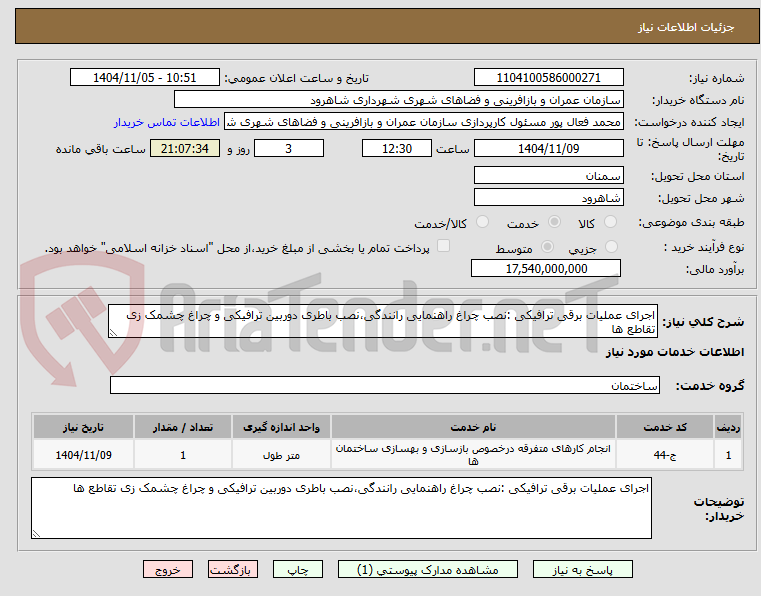Viewport: 761px width, 596px height.
Task: Click the شماره نیاز label
Action: 716,78
